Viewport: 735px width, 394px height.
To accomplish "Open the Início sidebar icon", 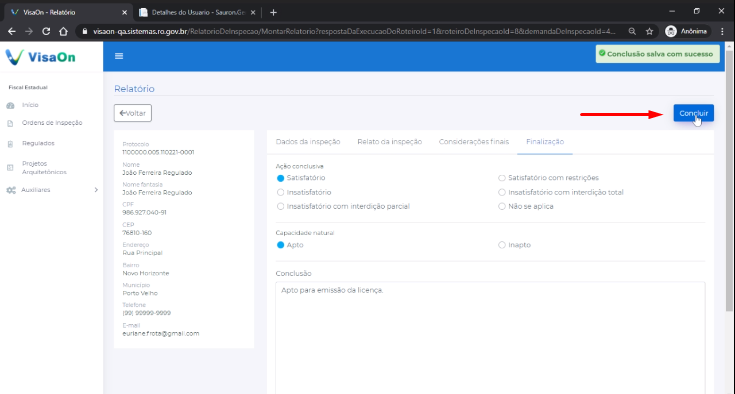I will tap(10, 105).
